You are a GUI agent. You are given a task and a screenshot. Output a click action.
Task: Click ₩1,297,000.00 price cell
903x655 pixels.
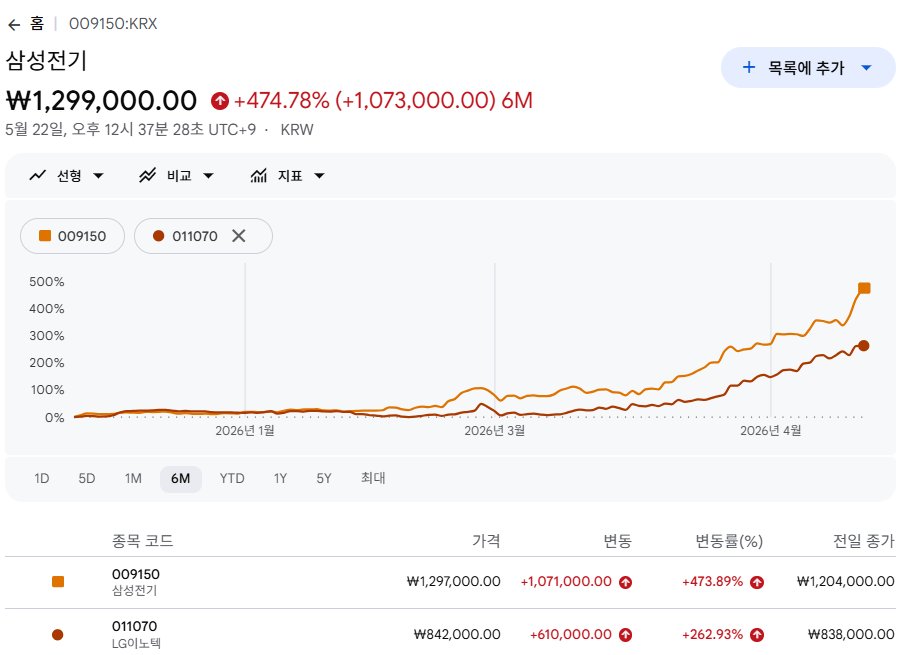(453, 581)
